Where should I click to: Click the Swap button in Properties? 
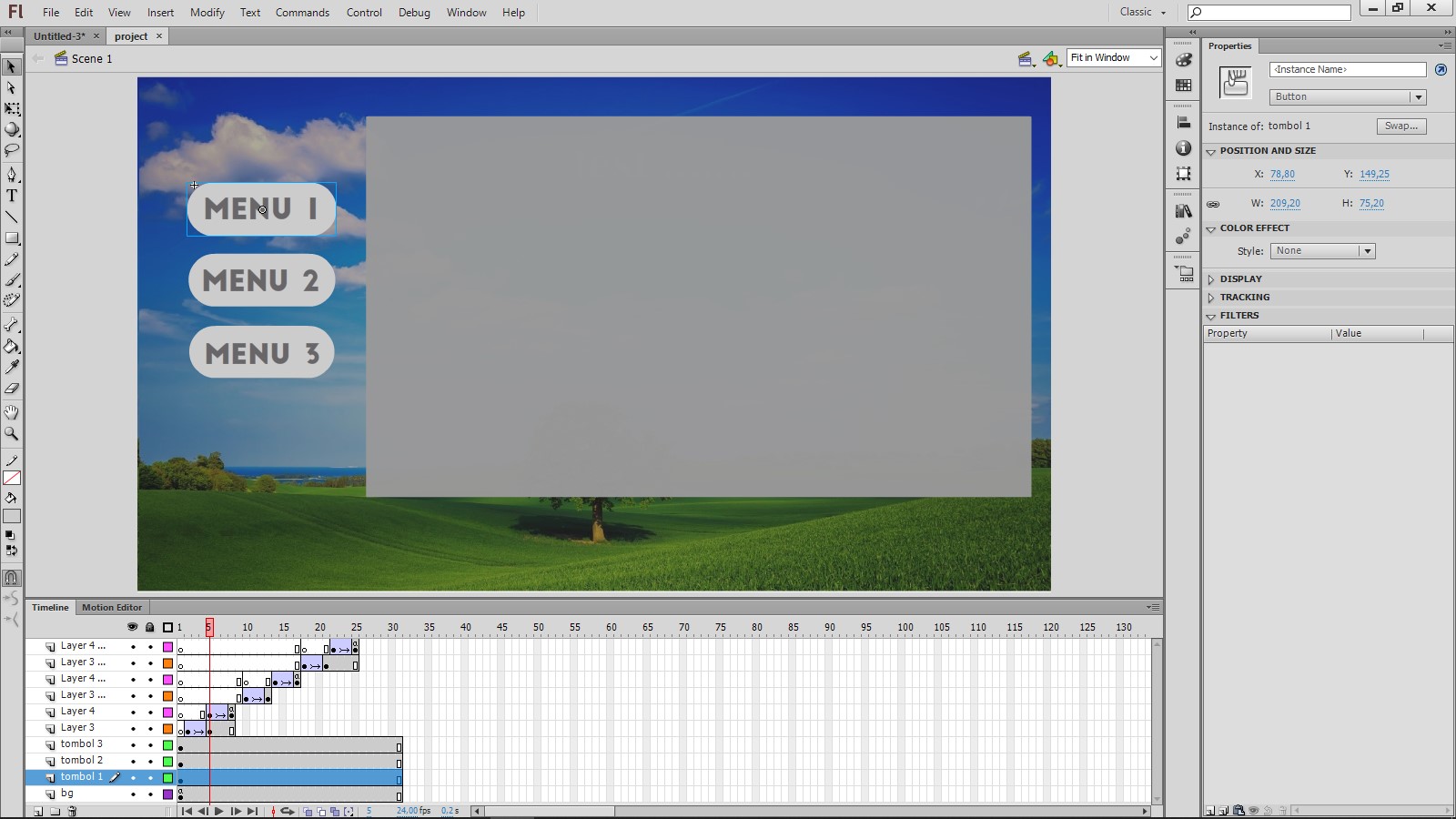[x=1400, y=126]
